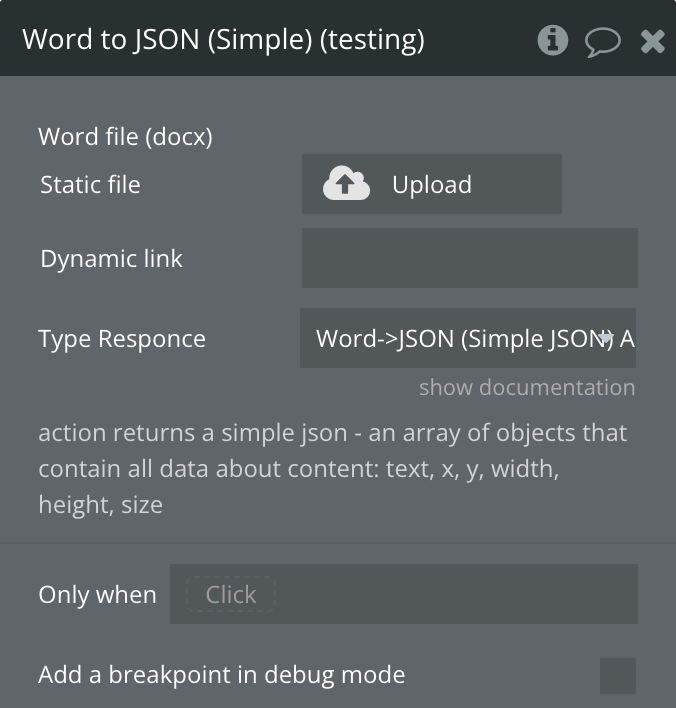The width and height of the screenshot is (676, 708).
Task: Click the dashed Click placeholder box
Action: (230, 594)
